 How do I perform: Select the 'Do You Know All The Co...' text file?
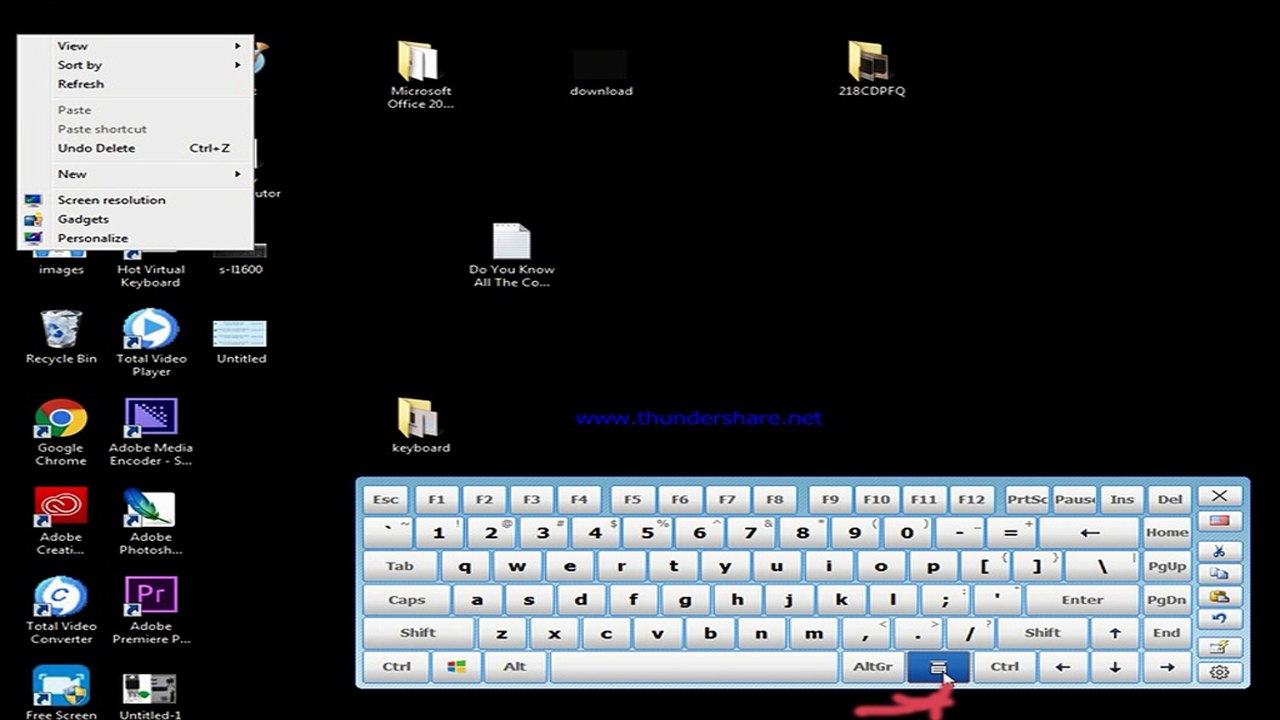511,255
